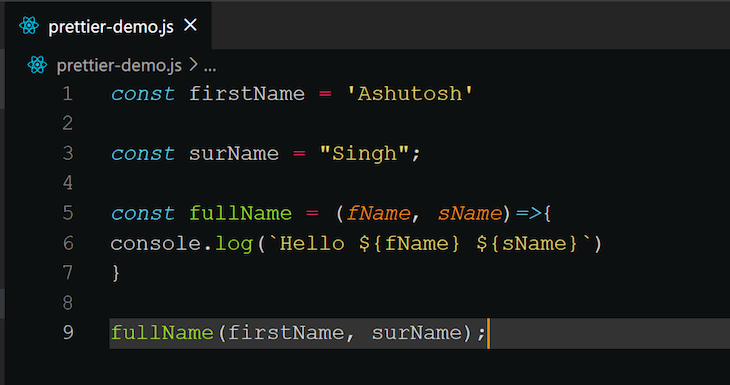The width and height of the screenshot is (730, 385).
Task: Click the surName argument on line 9
Action: (x=417, y=333)
